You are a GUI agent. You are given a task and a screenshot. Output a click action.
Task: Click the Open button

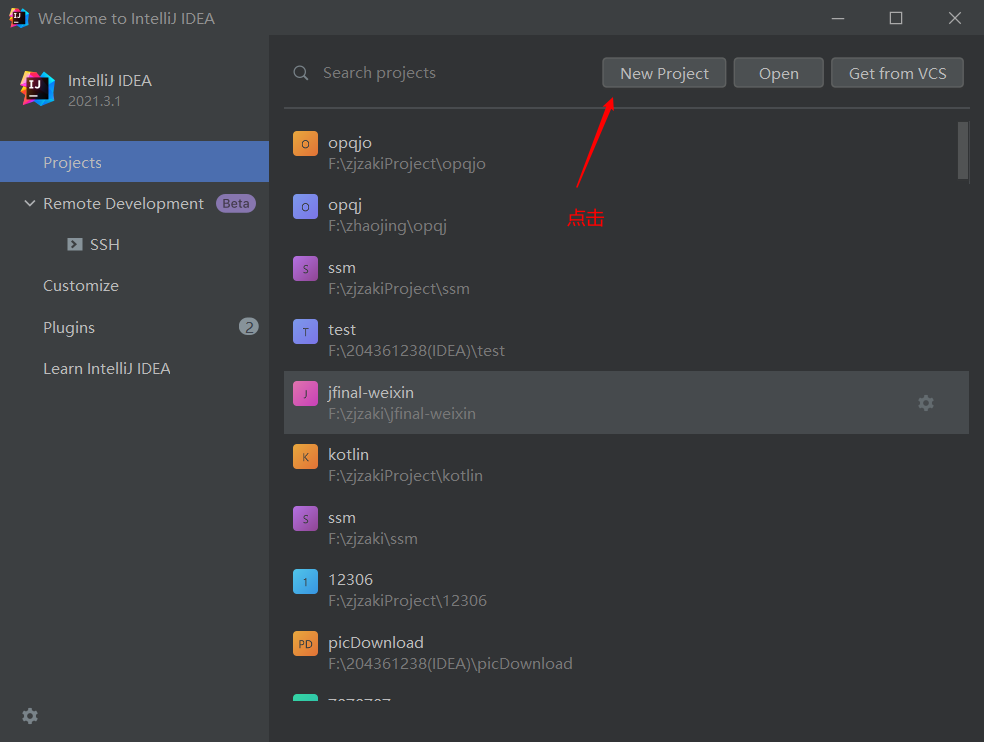tap(778, 73)
